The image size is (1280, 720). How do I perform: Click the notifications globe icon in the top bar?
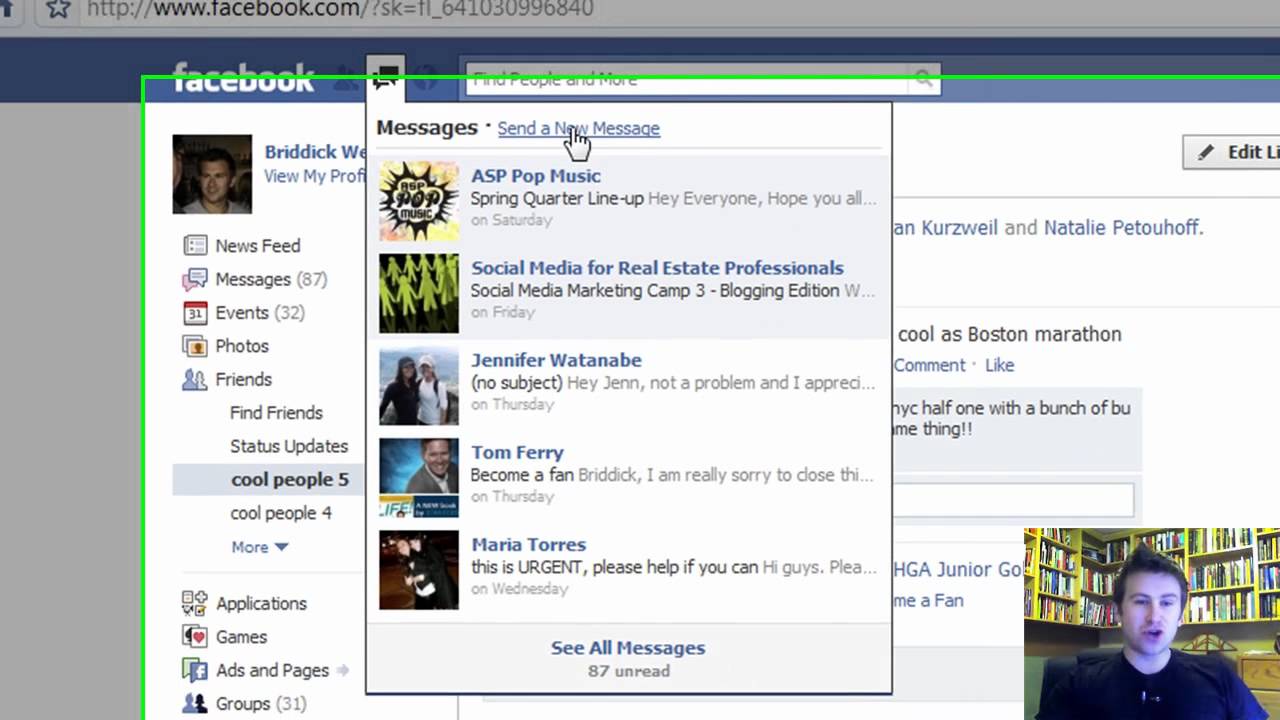[x=425, y=79]
